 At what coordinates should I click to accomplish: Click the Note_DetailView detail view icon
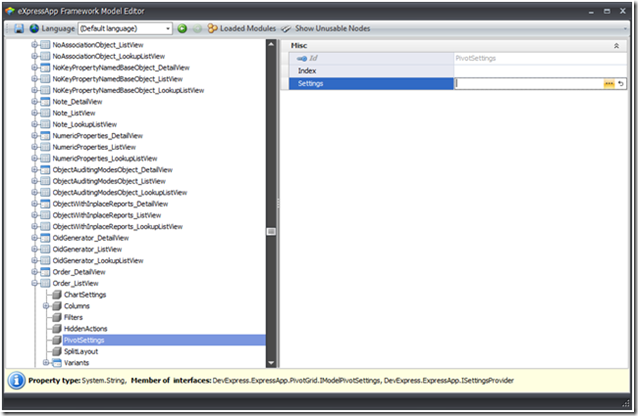(x=45, y=101)
